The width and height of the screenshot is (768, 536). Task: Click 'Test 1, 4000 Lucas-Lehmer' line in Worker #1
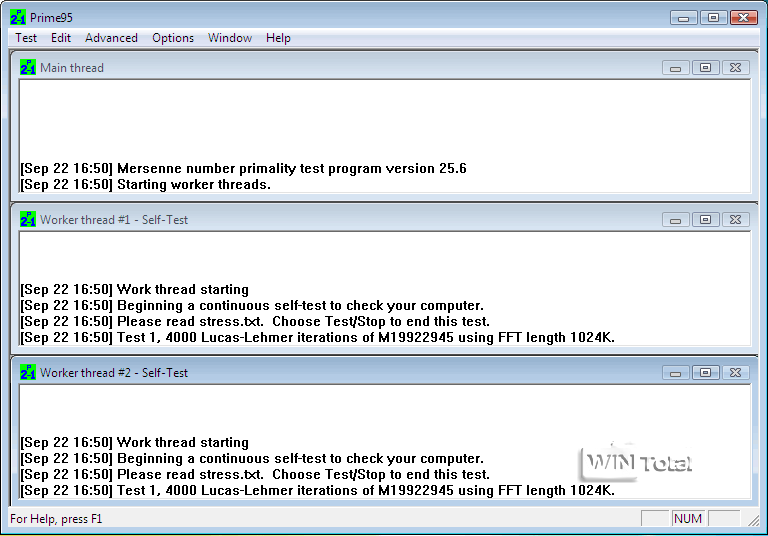(x=317, y=338)
